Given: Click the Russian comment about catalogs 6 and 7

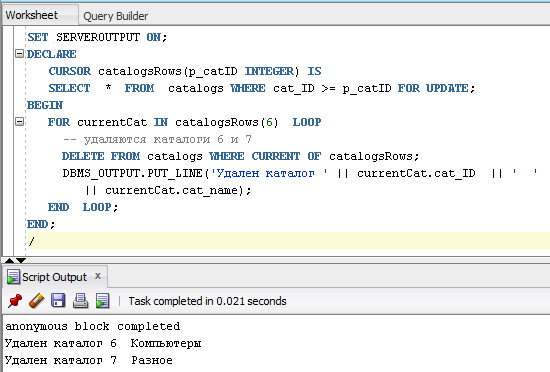Looking at the screenshot, I should pos(157,139).
